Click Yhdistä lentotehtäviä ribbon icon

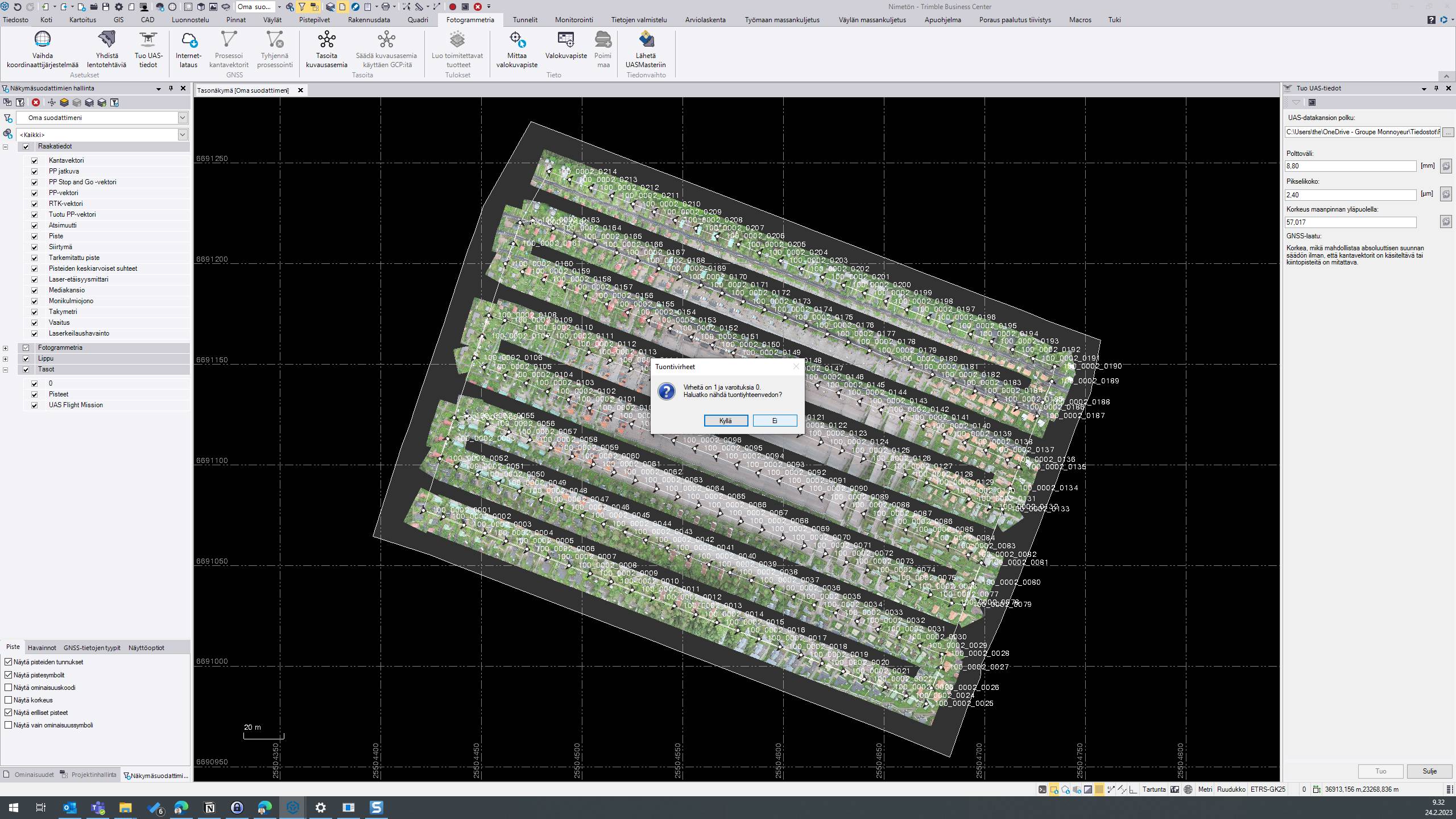(x=107, y=49)
